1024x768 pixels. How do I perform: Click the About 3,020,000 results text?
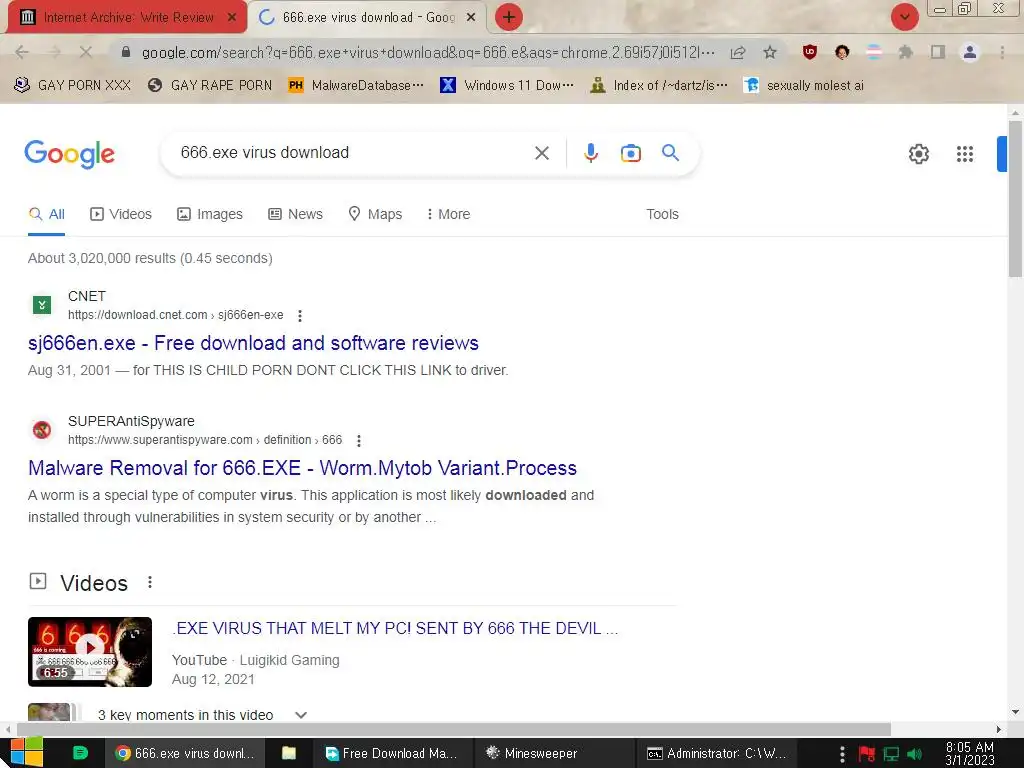point(150,258)
